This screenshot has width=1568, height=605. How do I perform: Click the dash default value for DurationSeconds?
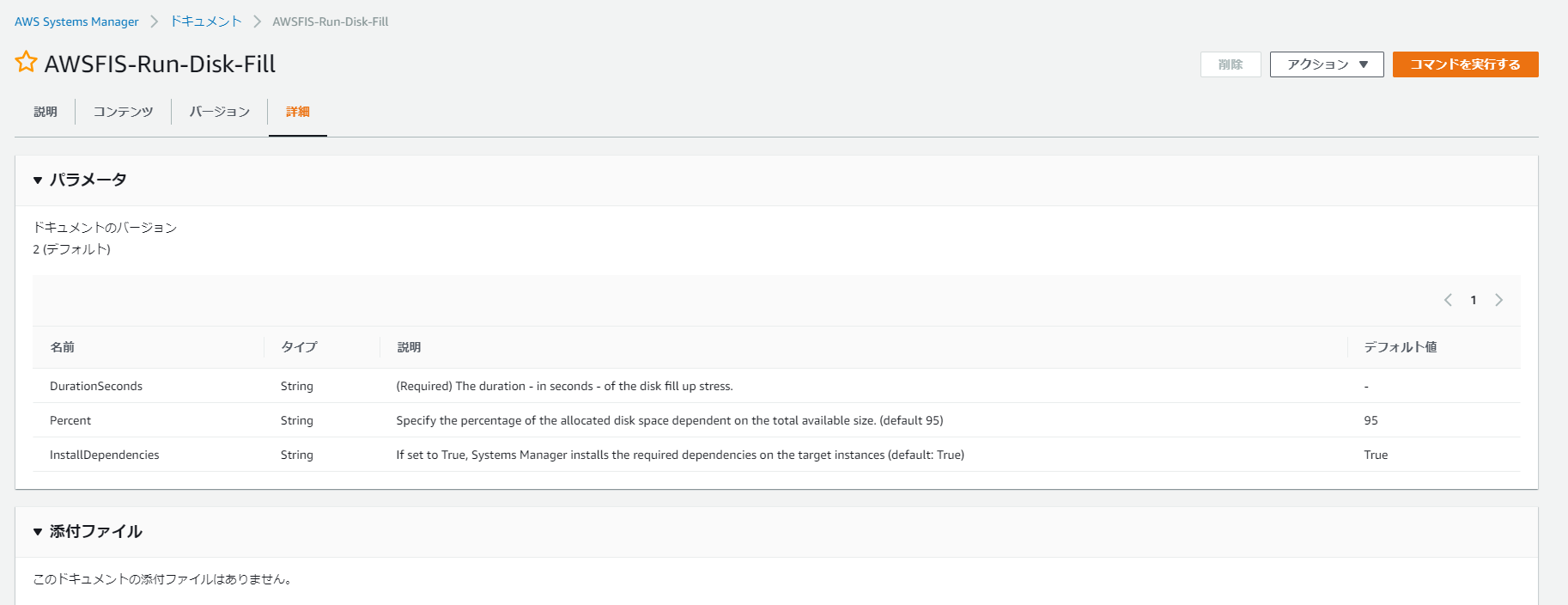tap(1366, 386)
